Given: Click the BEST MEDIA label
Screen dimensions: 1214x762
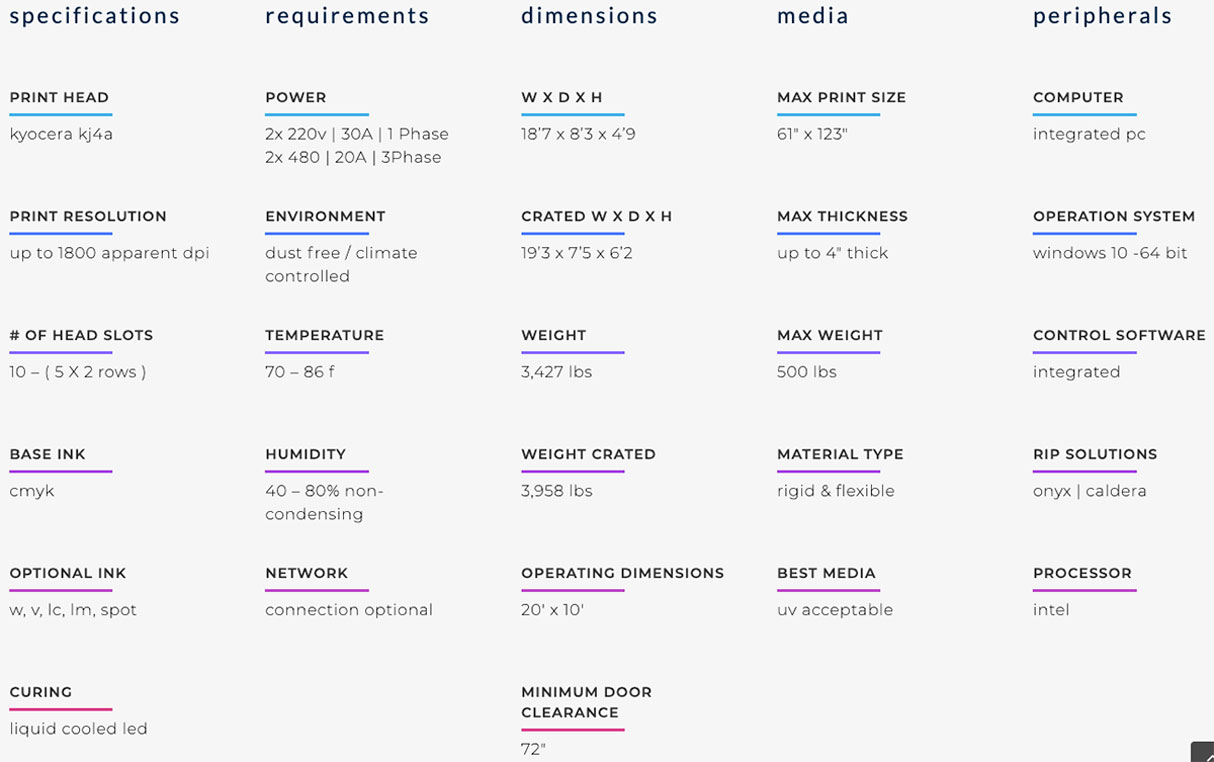Looking at the screenshot, I should click(826, 573).
